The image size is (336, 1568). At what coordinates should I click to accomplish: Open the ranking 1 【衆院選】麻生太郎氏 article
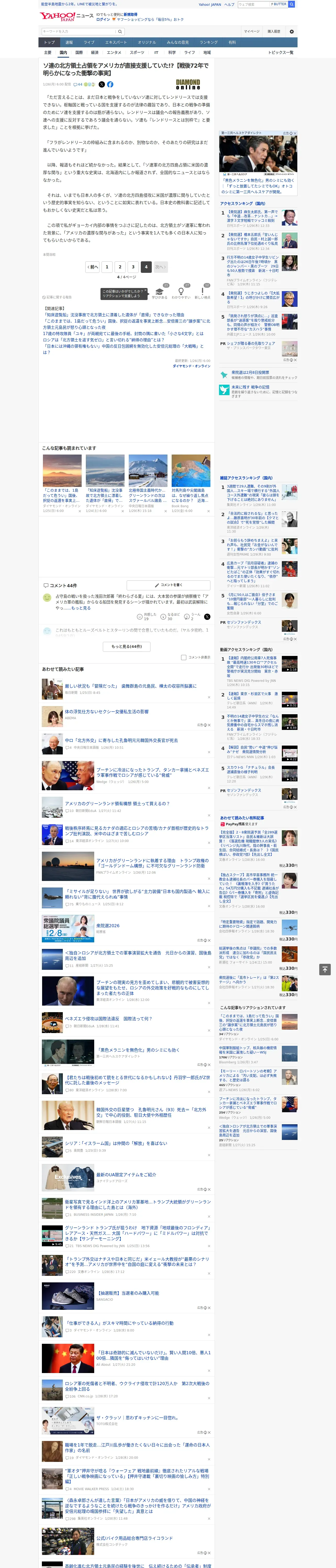tap(253, 217)
